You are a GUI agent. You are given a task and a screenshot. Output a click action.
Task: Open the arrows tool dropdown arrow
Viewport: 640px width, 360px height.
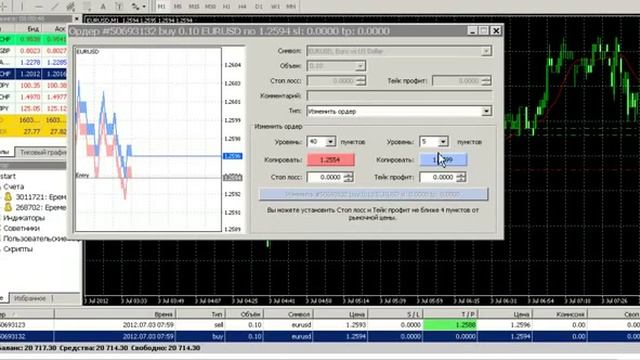pos(144,6)
